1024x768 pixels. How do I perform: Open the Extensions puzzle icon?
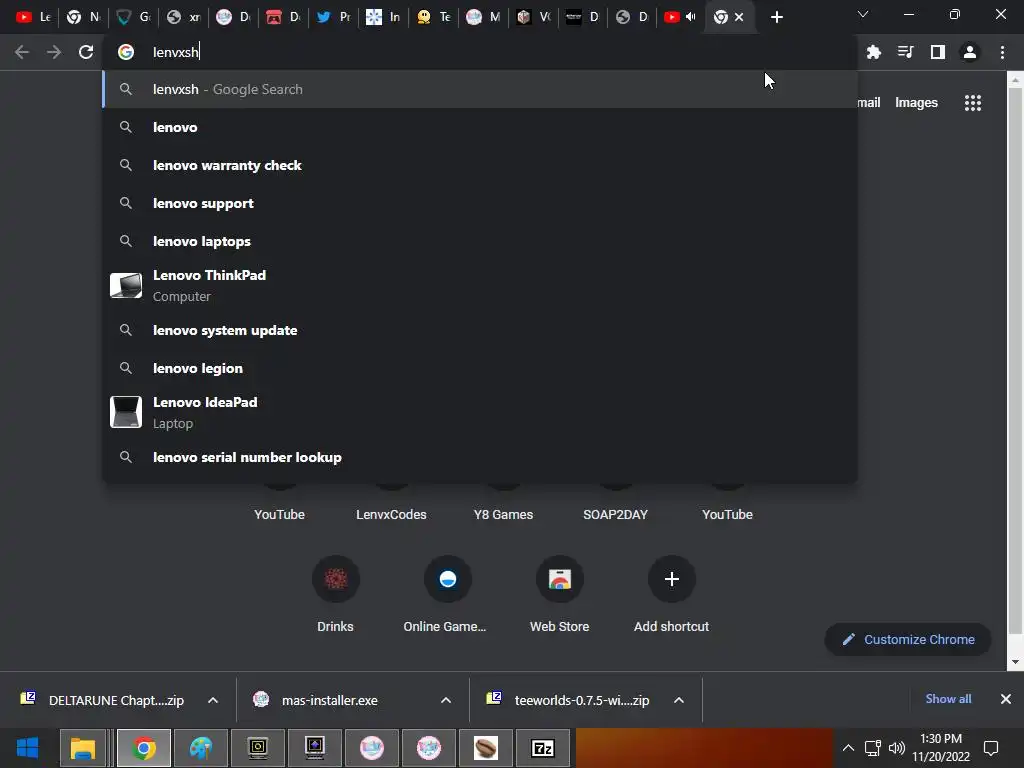[873, 52]
